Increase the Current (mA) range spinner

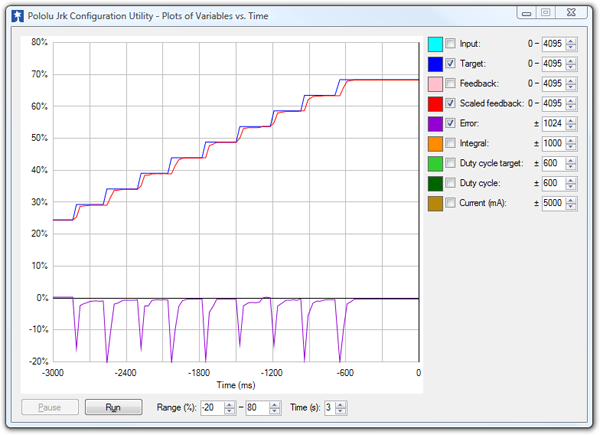click(571, 200)
